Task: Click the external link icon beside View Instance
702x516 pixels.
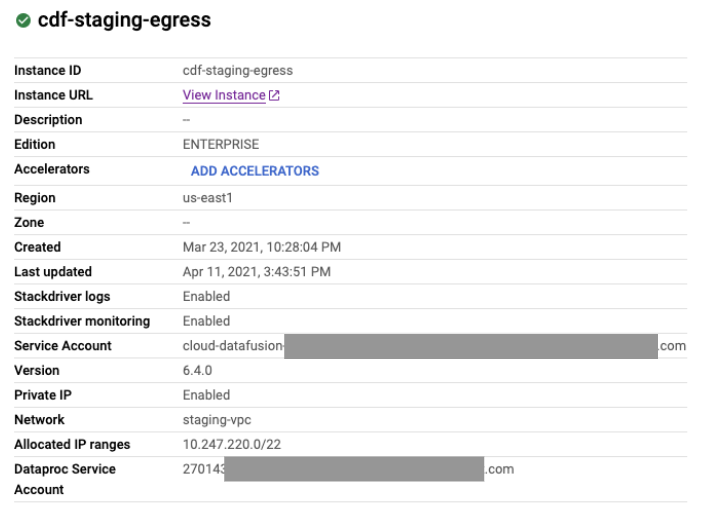Action: point(275,96)
